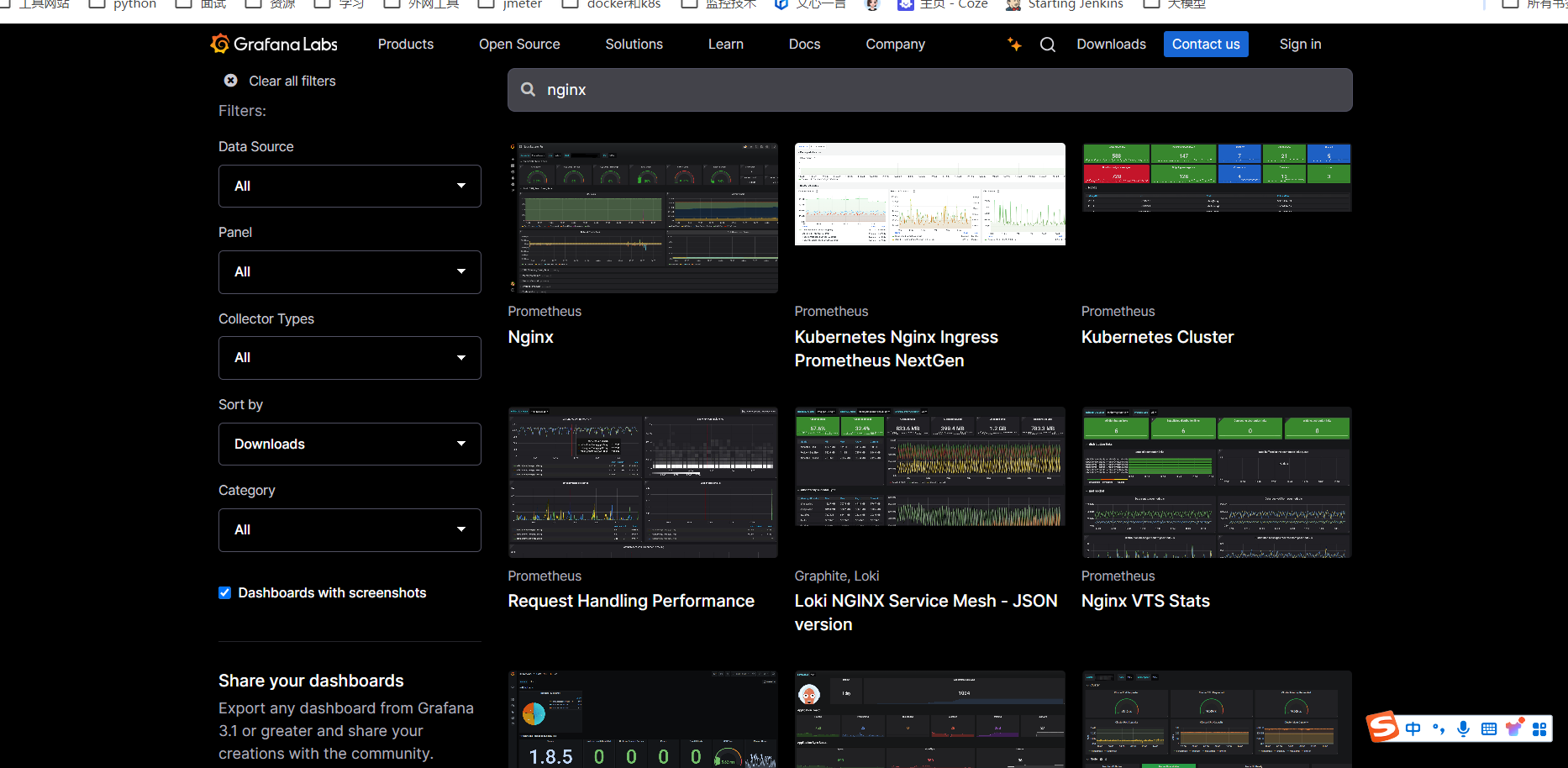
Task: Toggle the Dashboards with screenshots checkbox
Action: 224,592
